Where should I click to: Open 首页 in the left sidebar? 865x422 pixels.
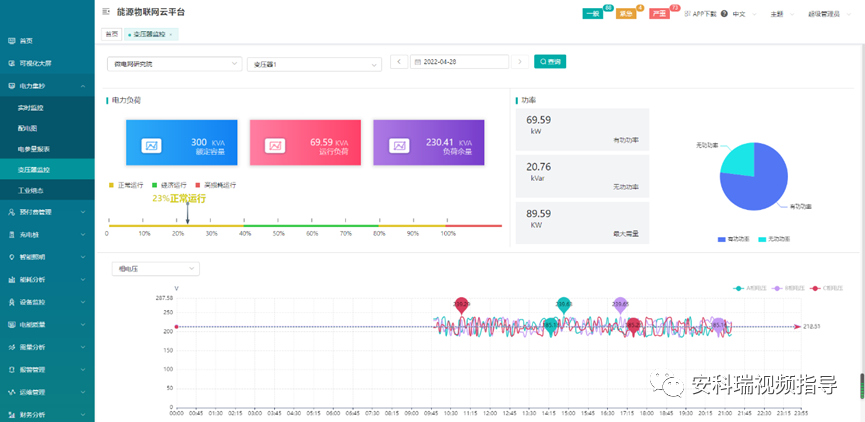point(47,41)
